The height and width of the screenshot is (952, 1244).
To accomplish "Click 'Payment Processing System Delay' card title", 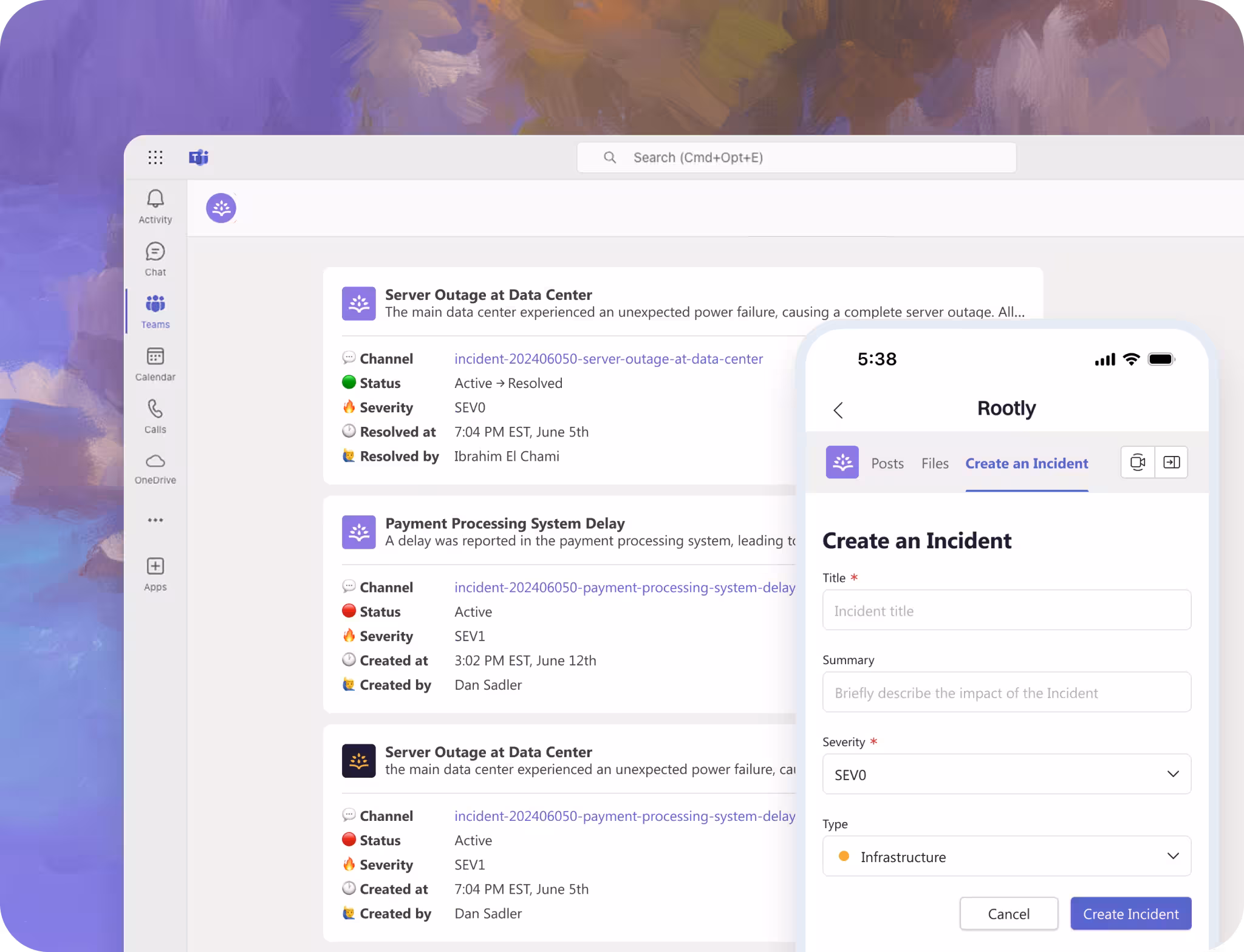I will (505, 523).
